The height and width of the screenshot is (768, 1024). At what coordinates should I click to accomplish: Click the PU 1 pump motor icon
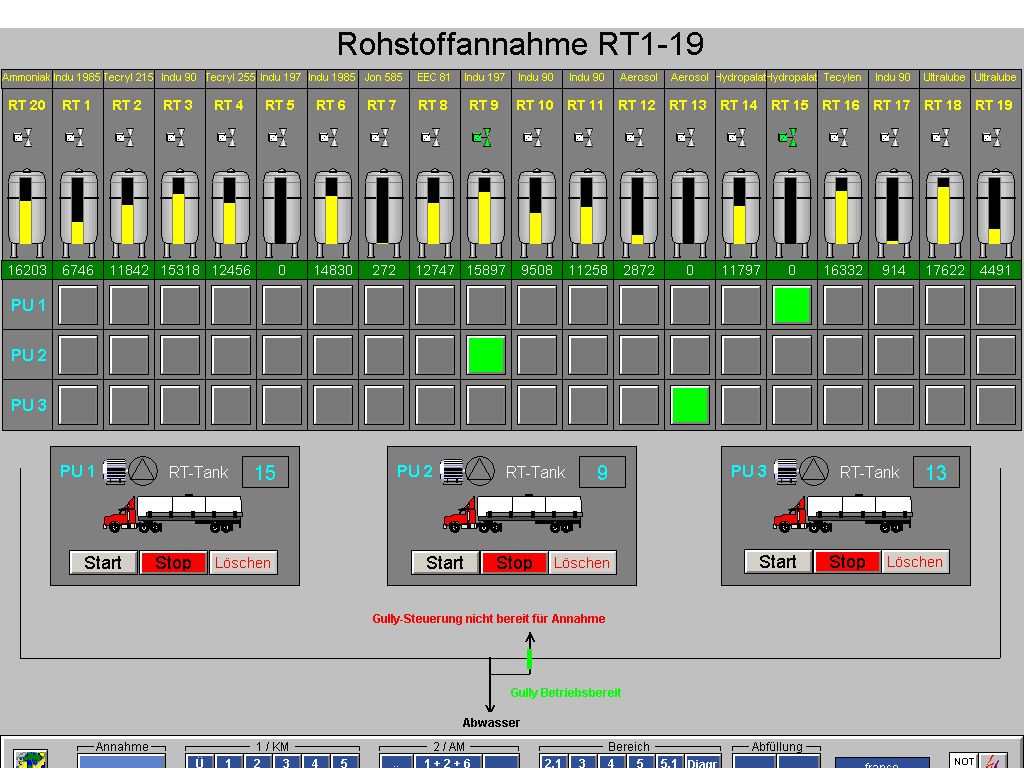click(x=118, y=471)
